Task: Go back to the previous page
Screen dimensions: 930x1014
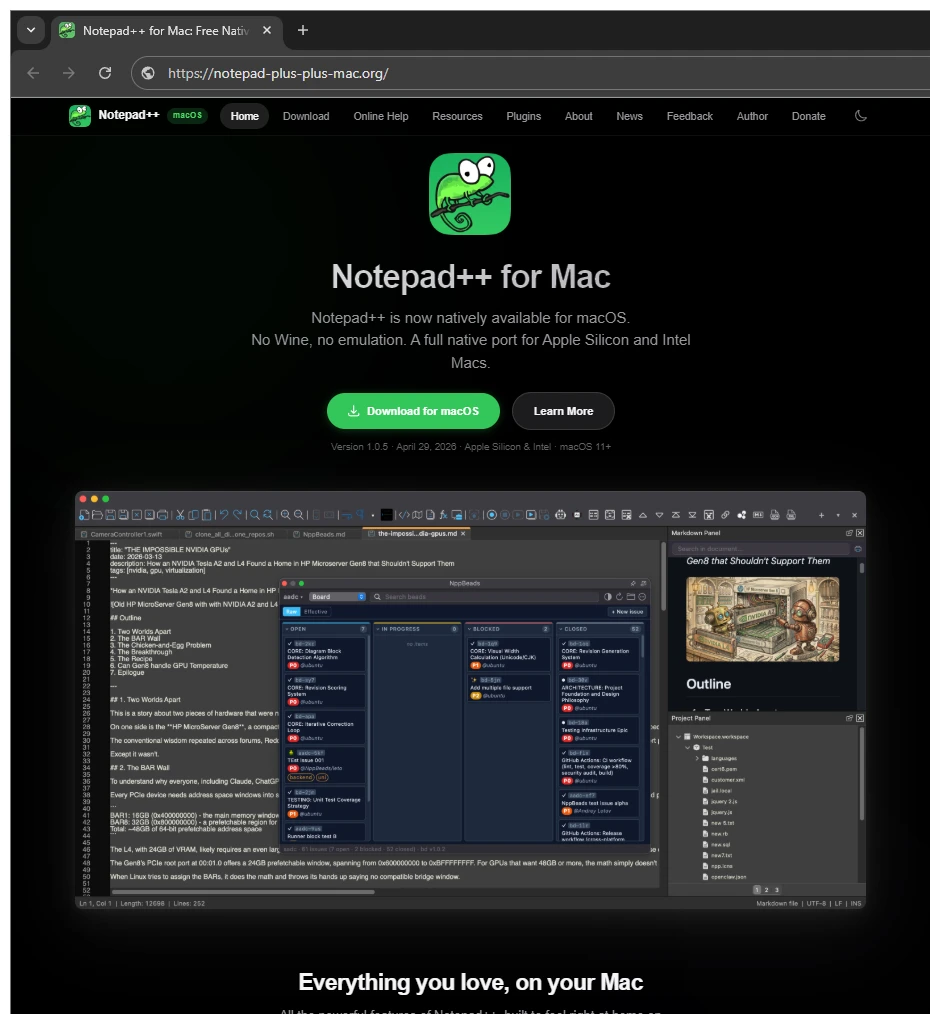Action: (x=33, y=73)
